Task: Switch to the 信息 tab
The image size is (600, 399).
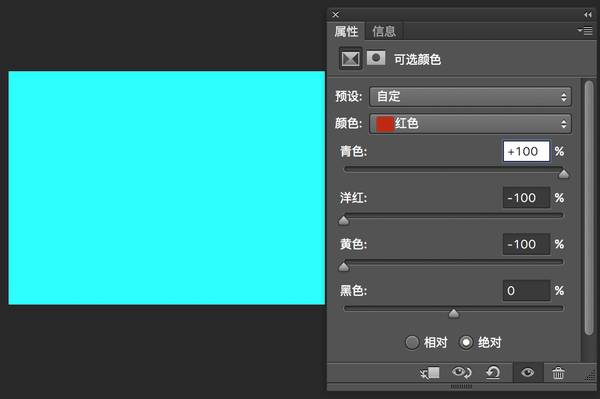Action: click(x=384, y=31)
